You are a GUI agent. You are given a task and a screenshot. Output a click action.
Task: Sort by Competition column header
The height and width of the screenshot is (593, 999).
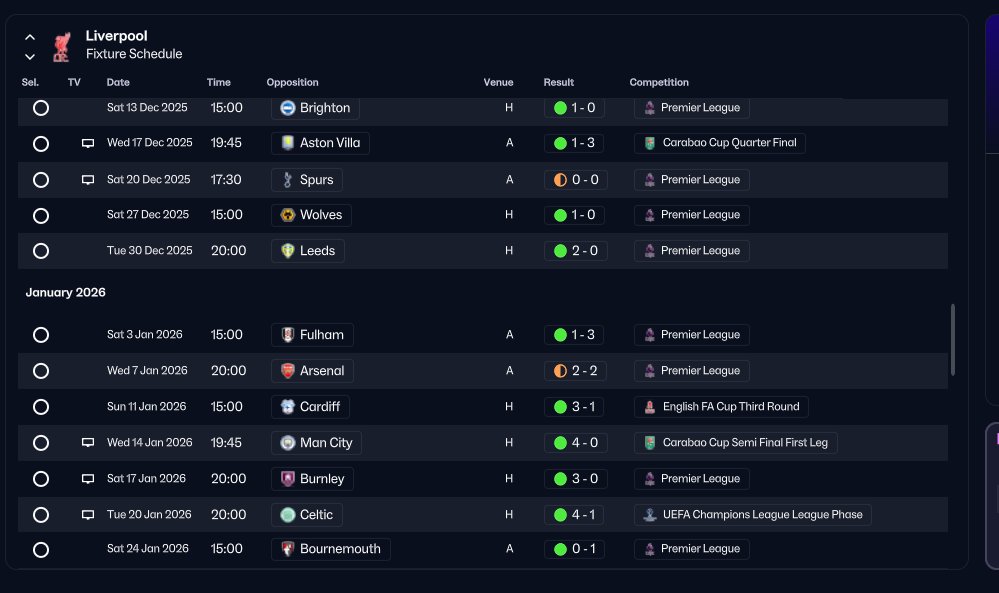click(x=659, y=82)
